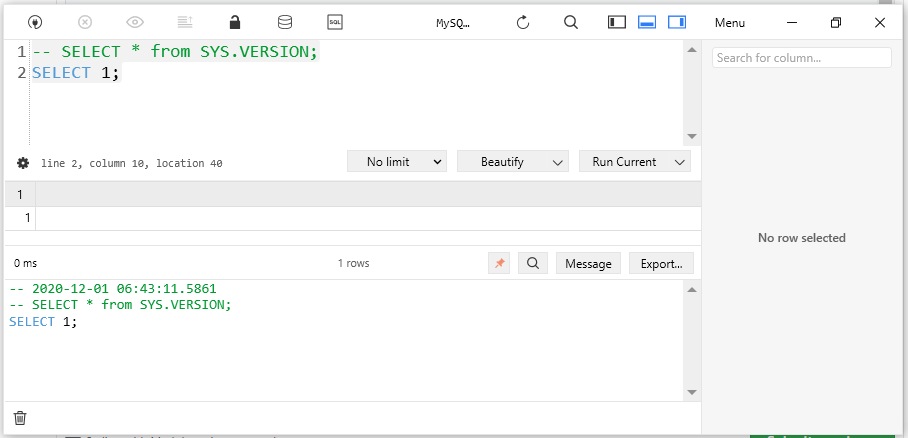Click the history log scrollbar up arrow

(691, 289)
